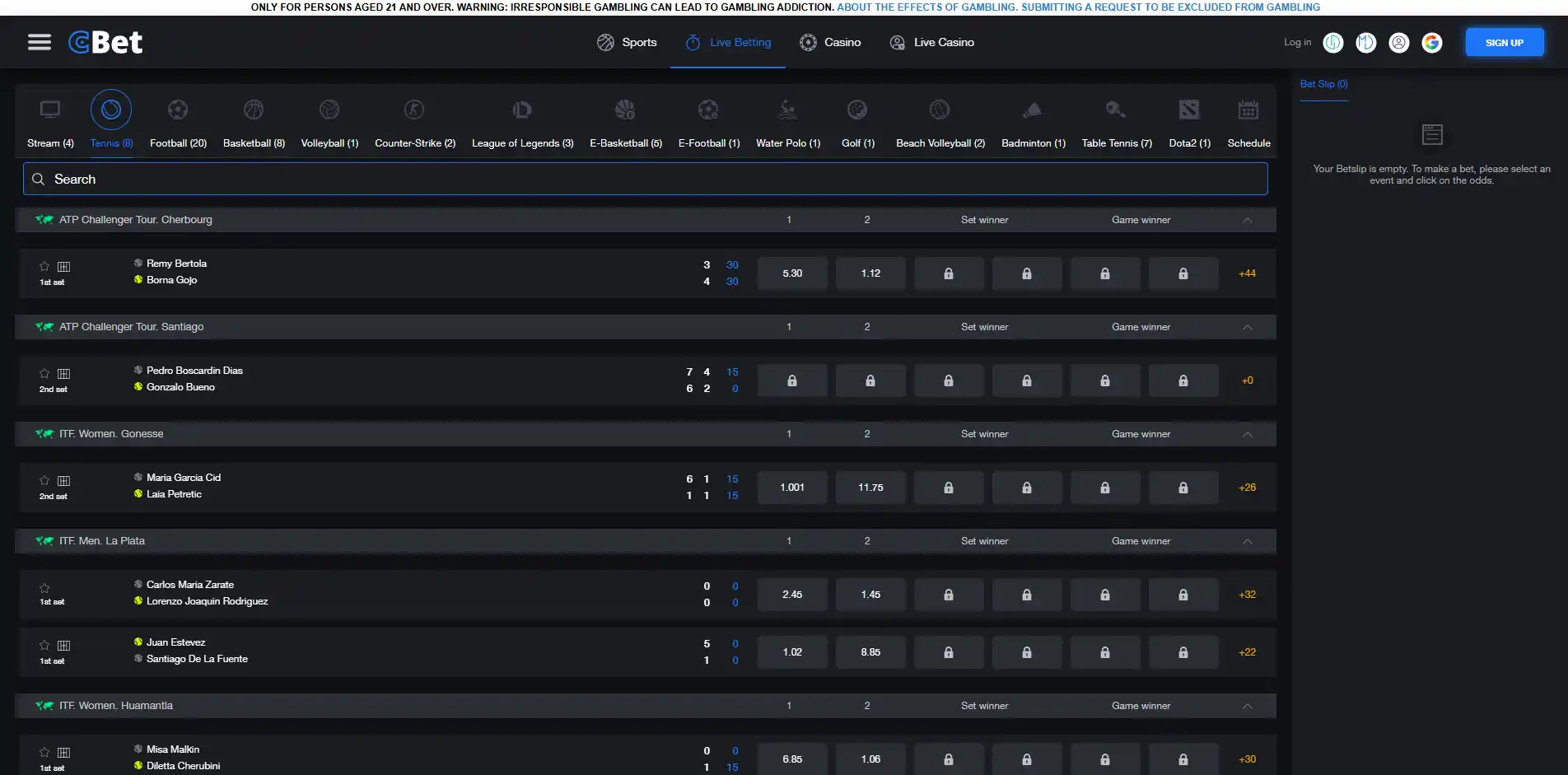Bet 2.45 odds on Carlos Maria Zarate

tap(792, 595)
